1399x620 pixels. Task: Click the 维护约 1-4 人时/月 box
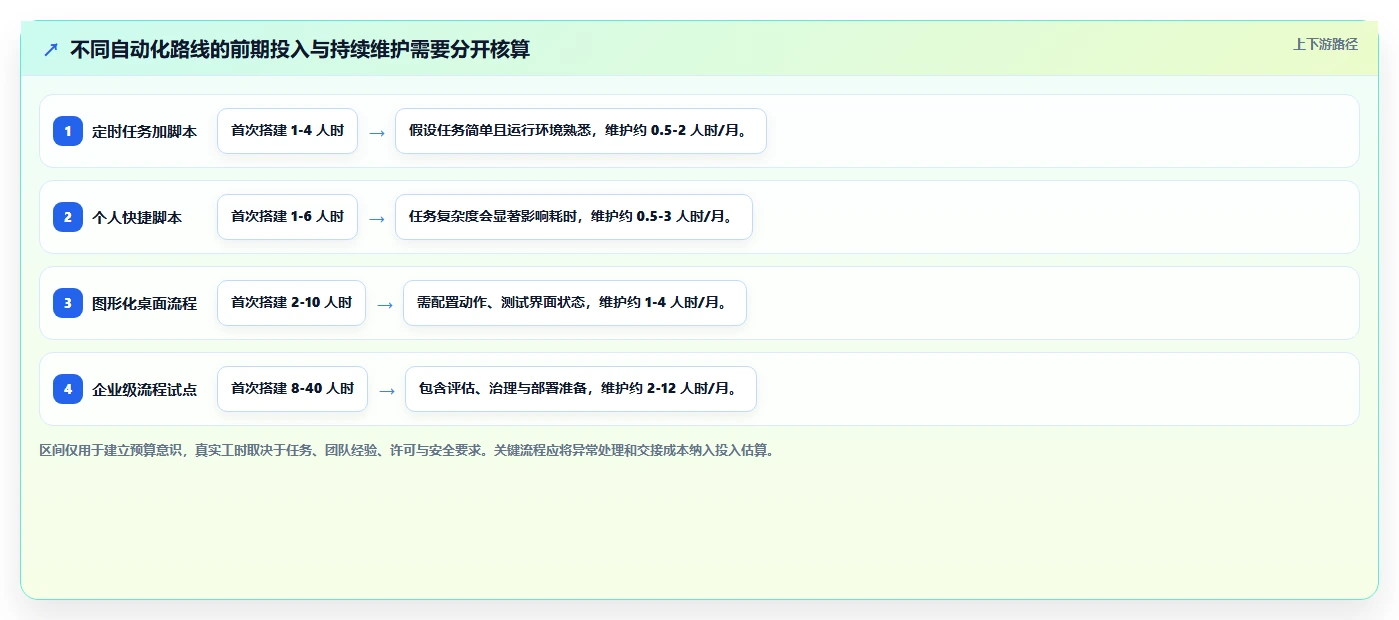575,303
